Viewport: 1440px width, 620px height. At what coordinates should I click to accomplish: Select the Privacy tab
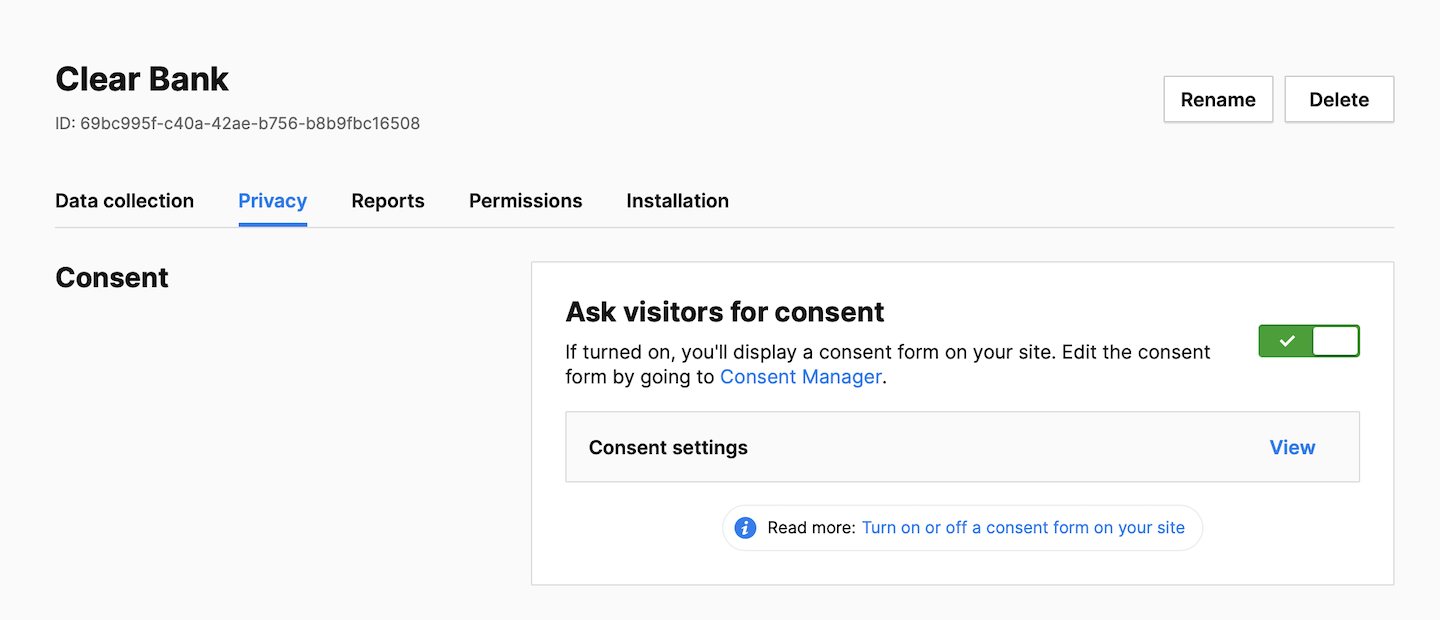[x=272, y=201]
